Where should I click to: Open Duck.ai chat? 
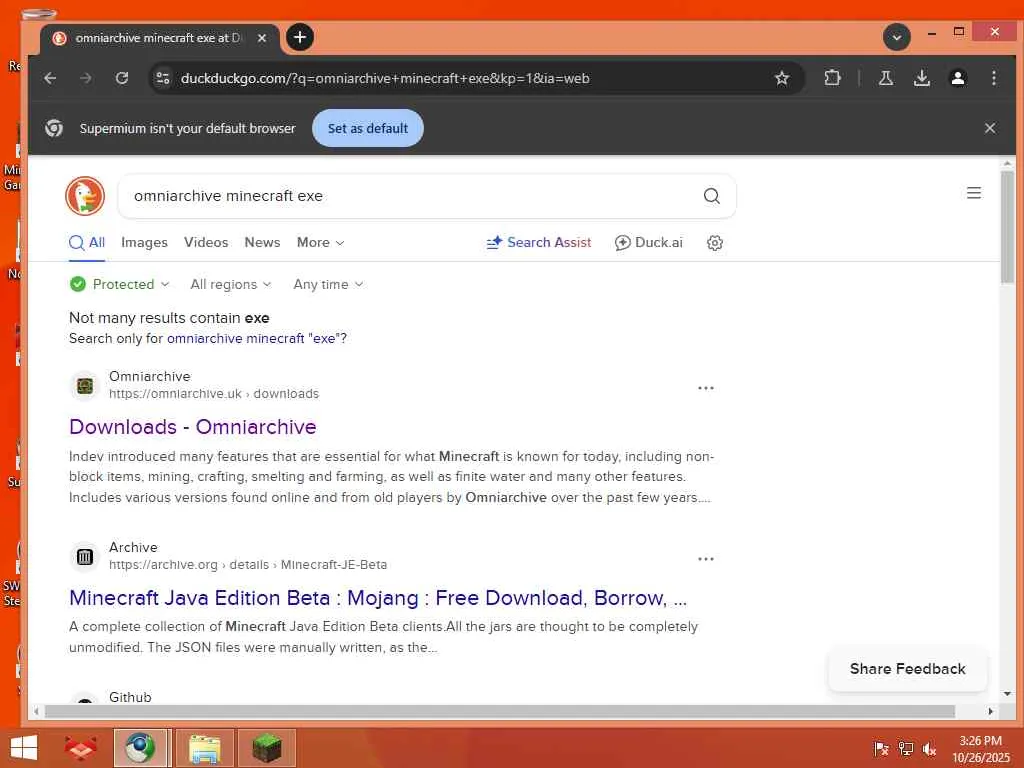pos(648,242)
